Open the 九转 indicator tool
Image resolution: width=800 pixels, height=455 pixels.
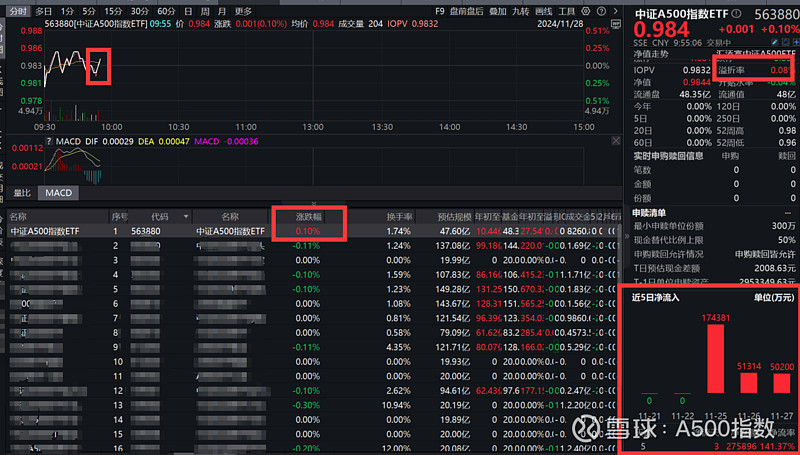point(520,11)
